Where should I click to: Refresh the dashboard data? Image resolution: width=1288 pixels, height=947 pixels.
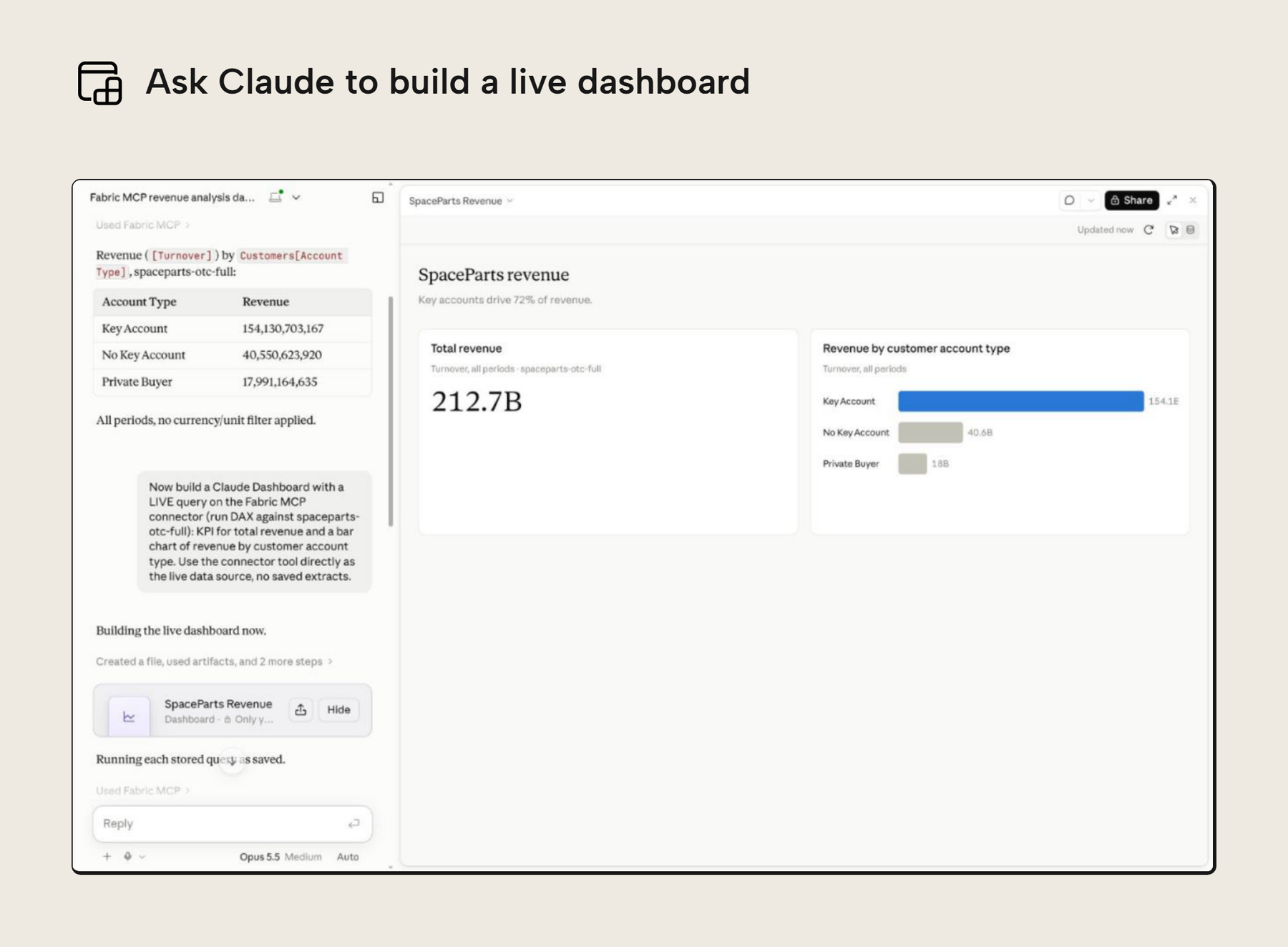click(x=1148, y=230)
